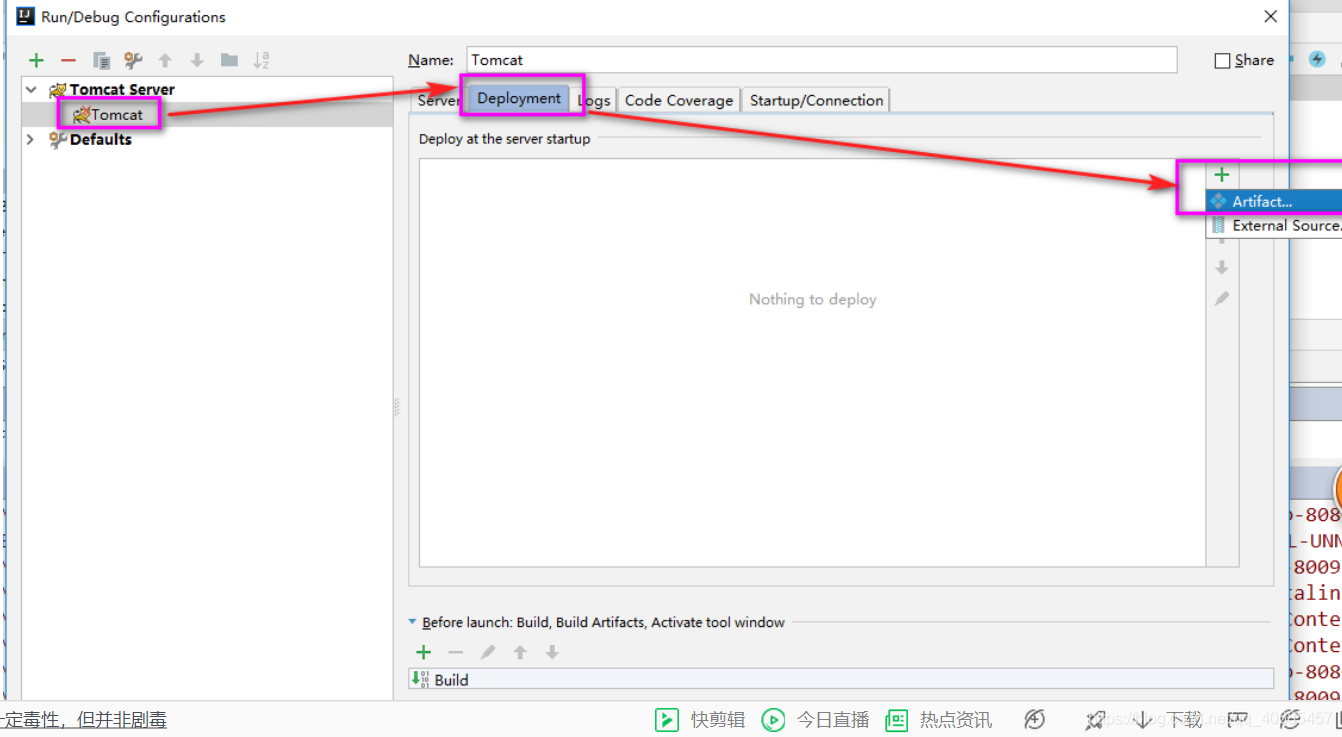Screen dimensions: 1342x737
Task: Remove selected configuration with red minus icon
Action: (x=68, y=61)
